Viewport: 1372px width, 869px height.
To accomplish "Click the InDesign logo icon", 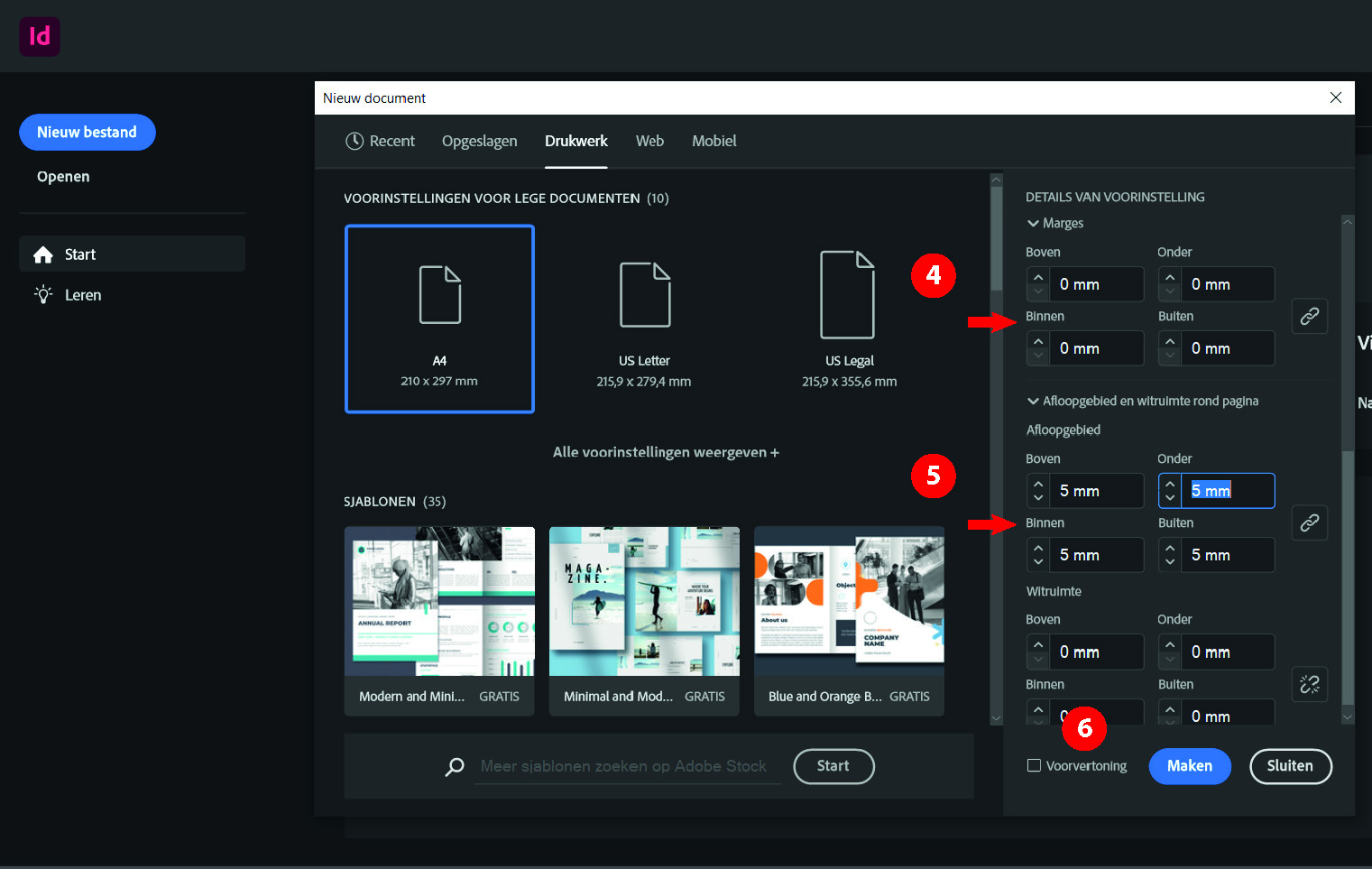I will point(40,36).
